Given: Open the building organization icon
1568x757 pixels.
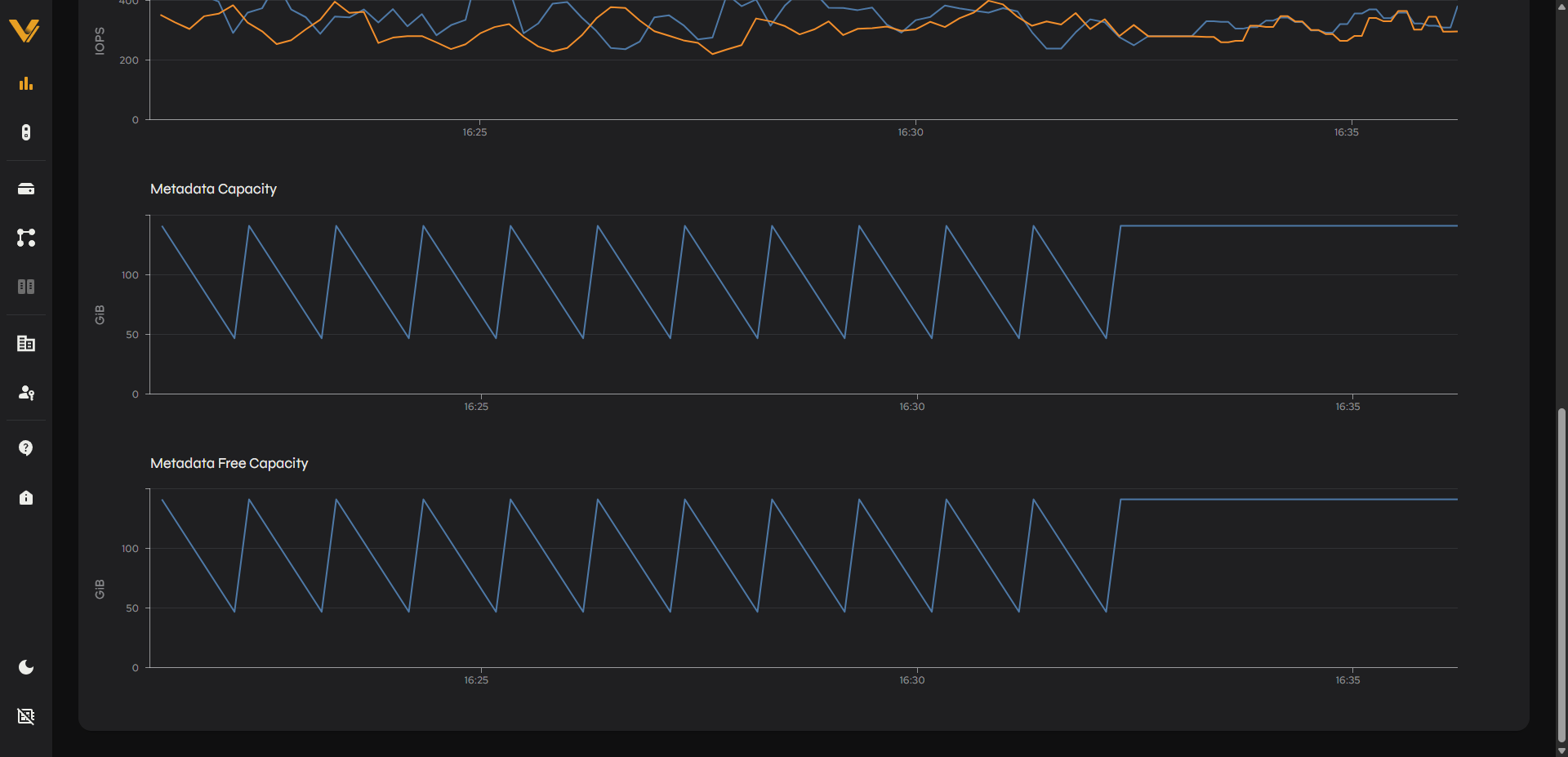Looking at the screenshot, I should 26,343.
